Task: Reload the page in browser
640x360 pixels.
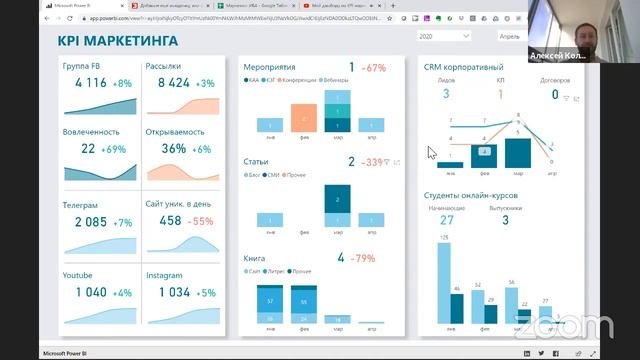Action: 70,18
